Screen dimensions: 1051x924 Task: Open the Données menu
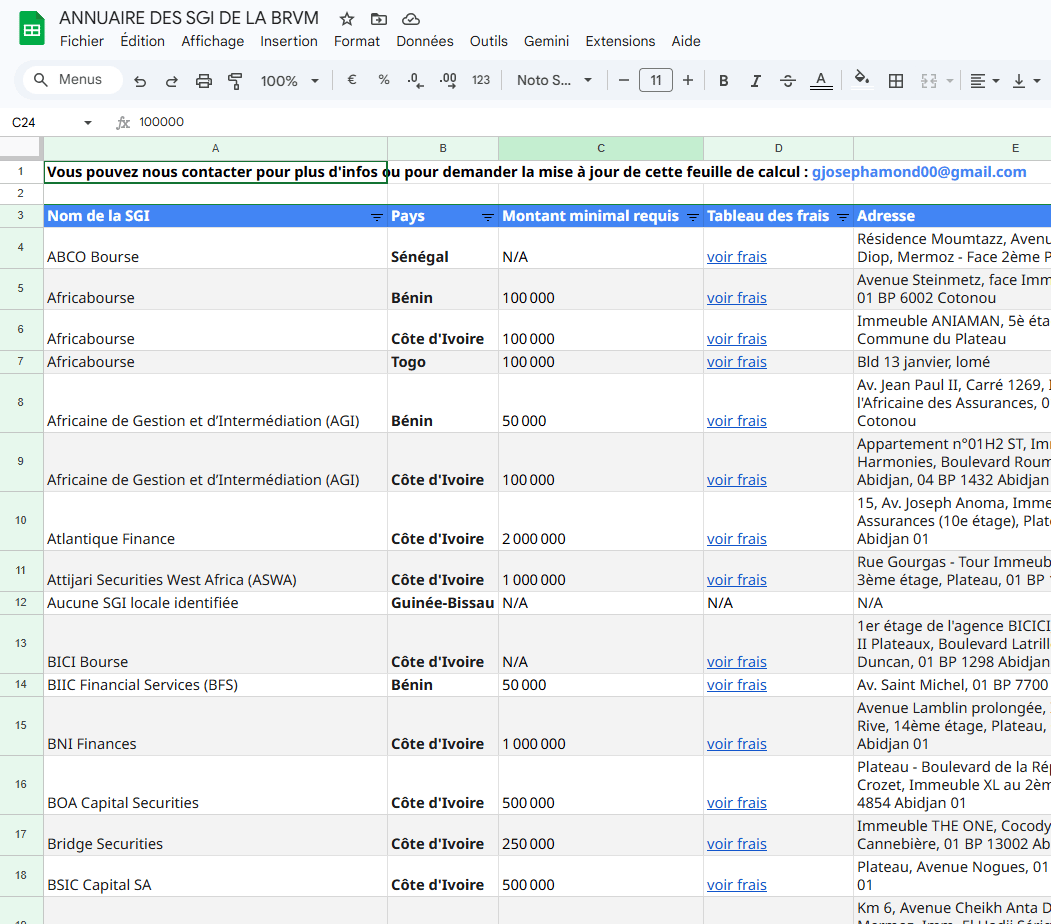(425, 42)
